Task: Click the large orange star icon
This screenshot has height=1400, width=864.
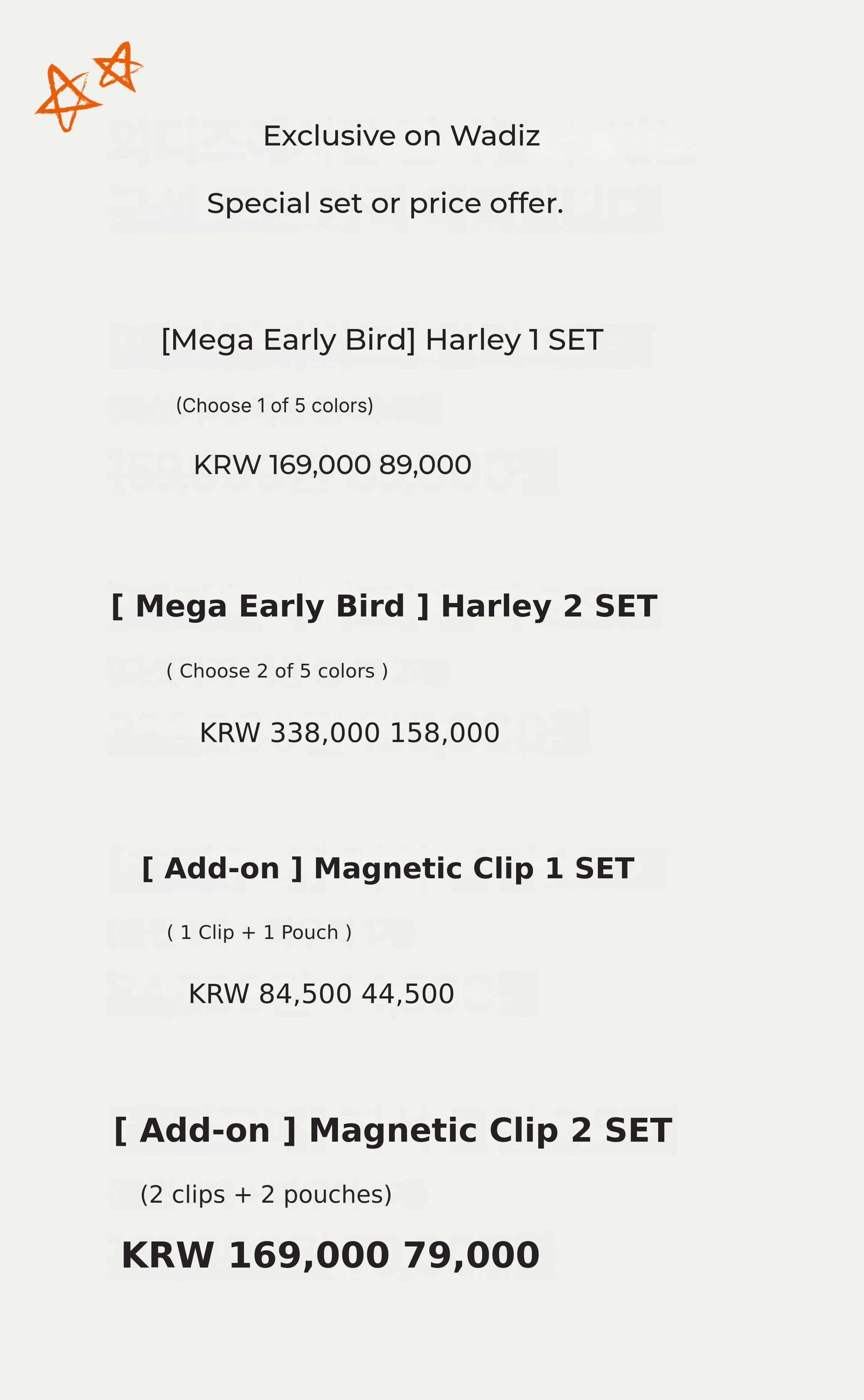Action: (66, 98)
